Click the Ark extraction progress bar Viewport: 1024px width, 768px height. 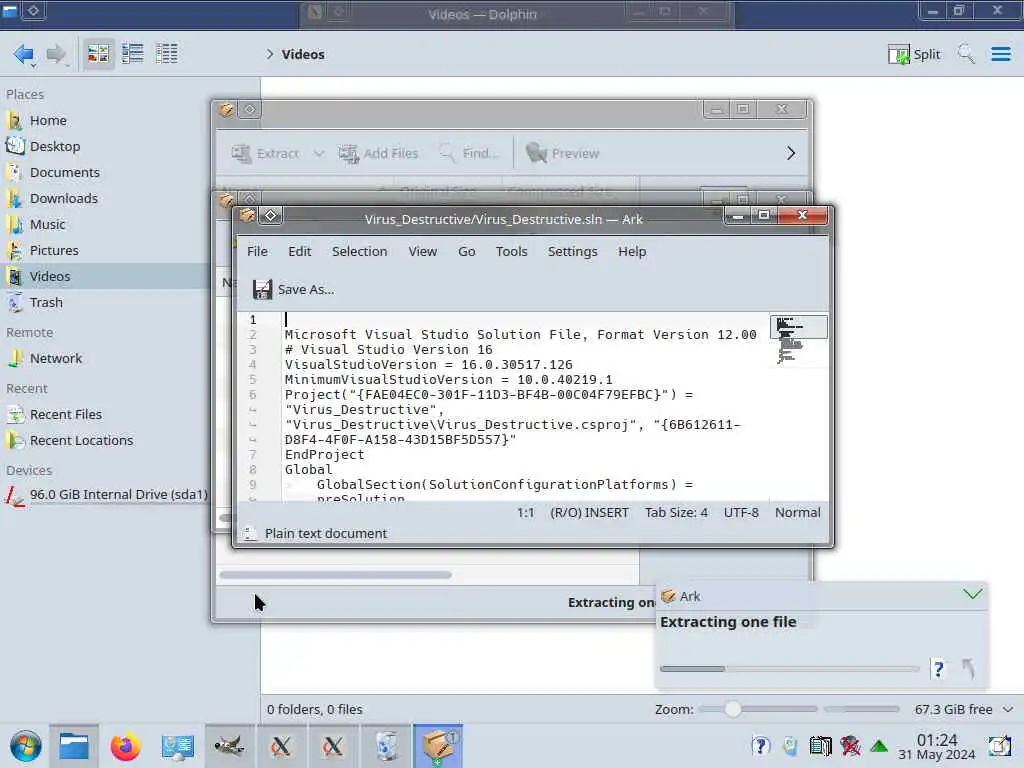pos(789,669)
